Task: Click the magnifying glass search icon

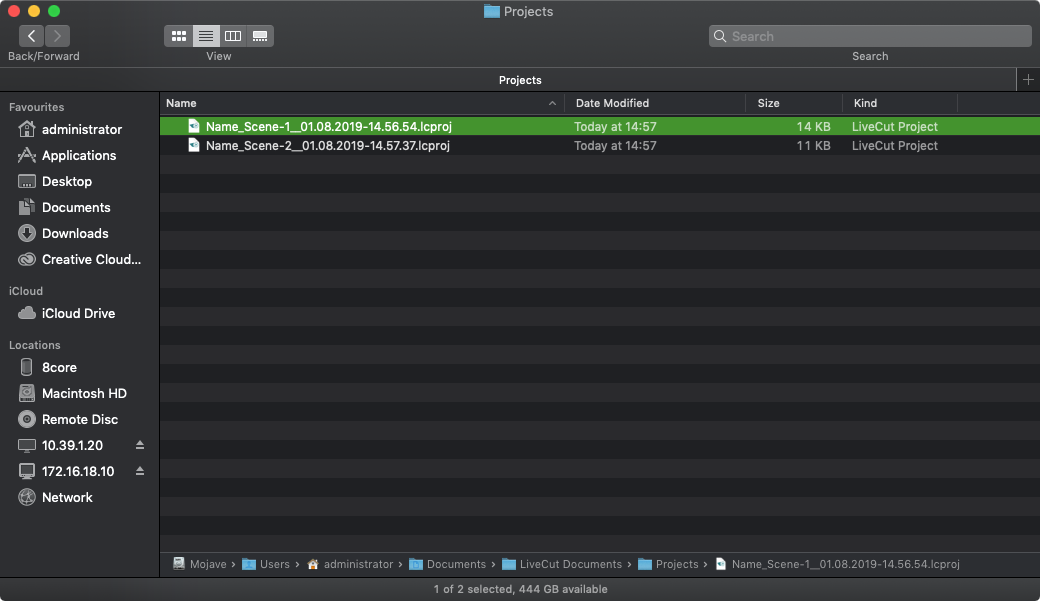Action: (x=720, y=36)
